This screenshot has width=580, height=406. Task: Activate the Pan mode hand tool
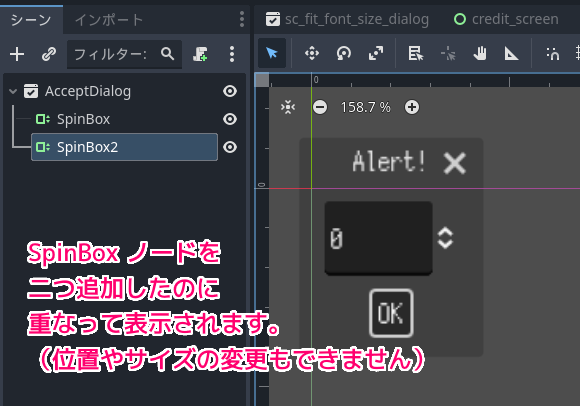pos(480,54)
